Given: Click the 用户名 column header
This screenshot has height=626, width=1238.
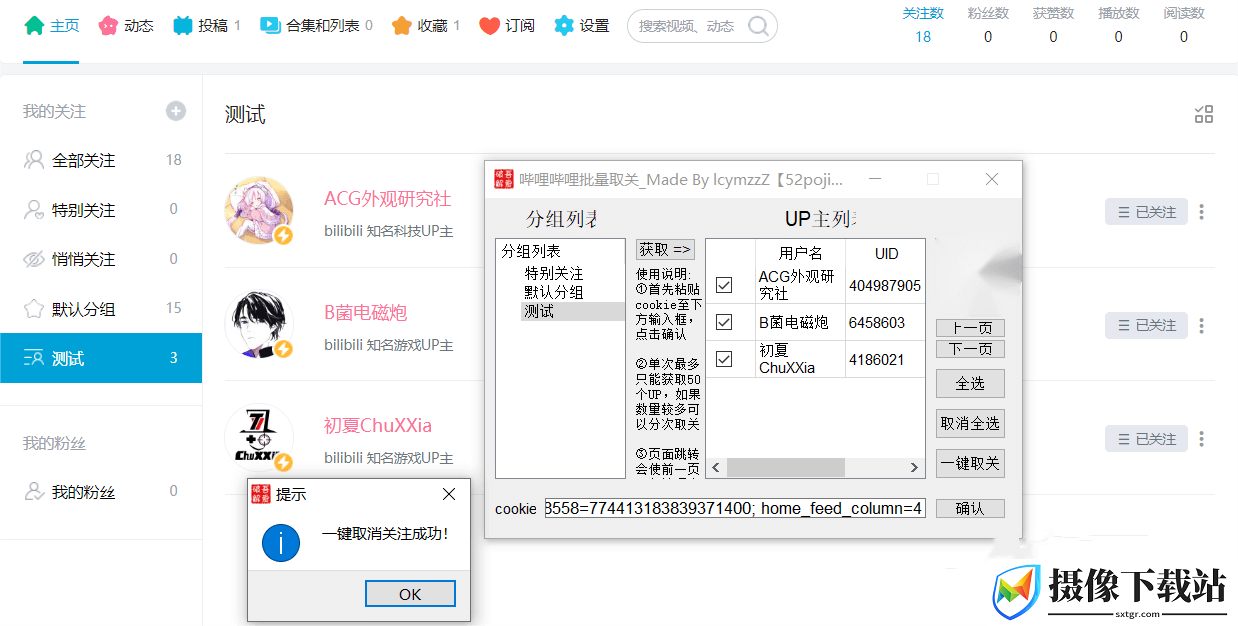Looking at the screenshot, I should pos(801,254).
